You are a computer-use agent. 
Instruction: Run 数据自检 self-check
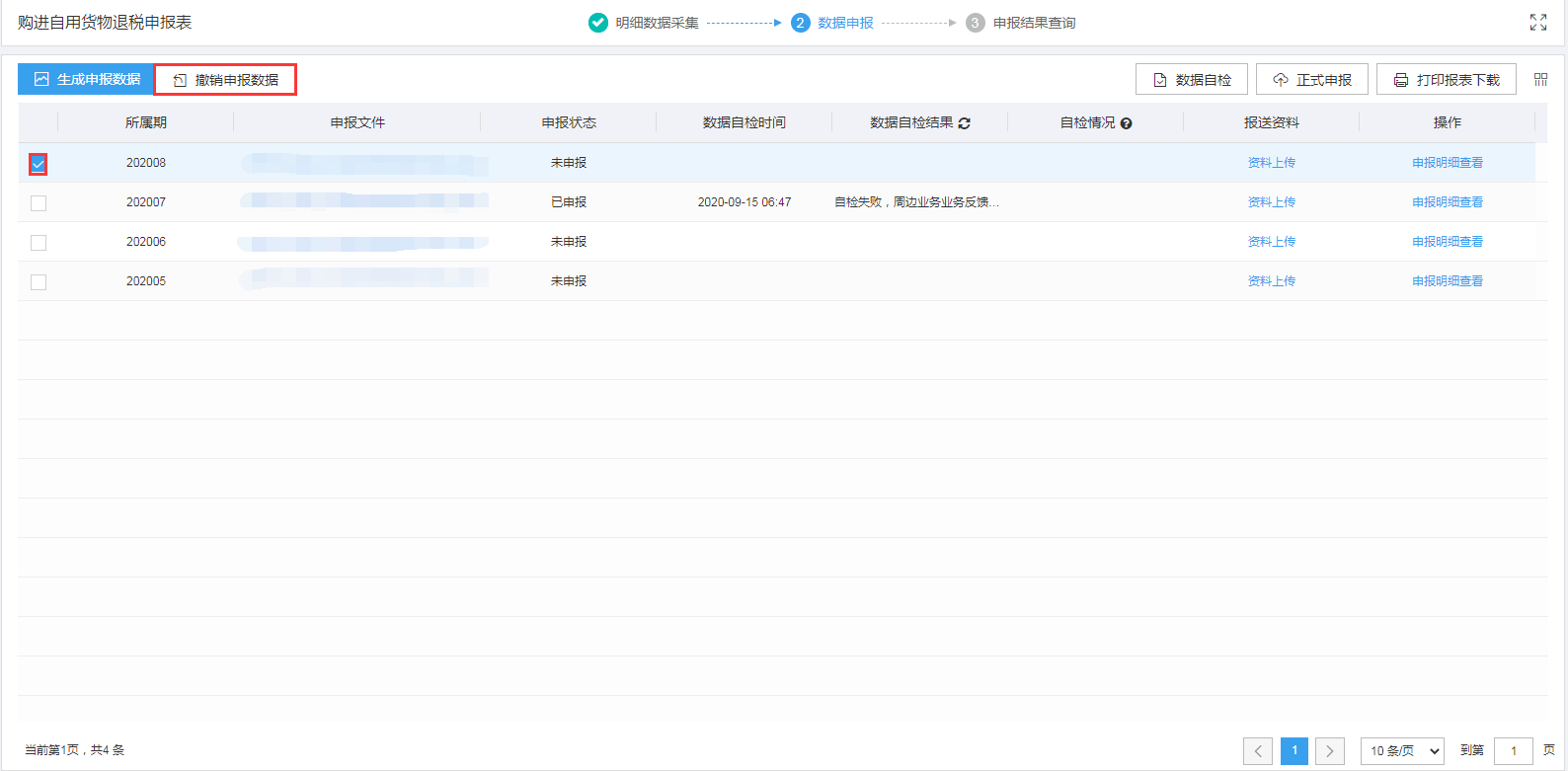point(1192,80)
